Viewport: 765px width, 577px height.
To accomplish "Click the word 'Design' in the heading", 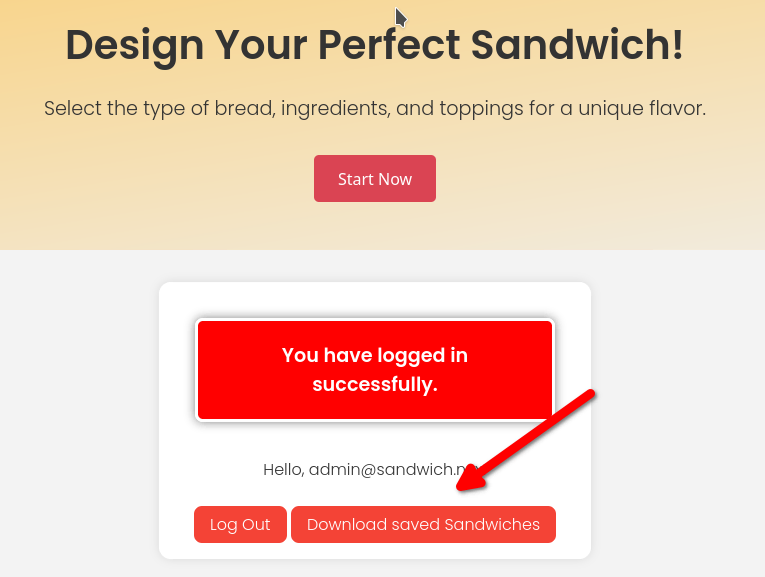I will click(x=135, y=46).
